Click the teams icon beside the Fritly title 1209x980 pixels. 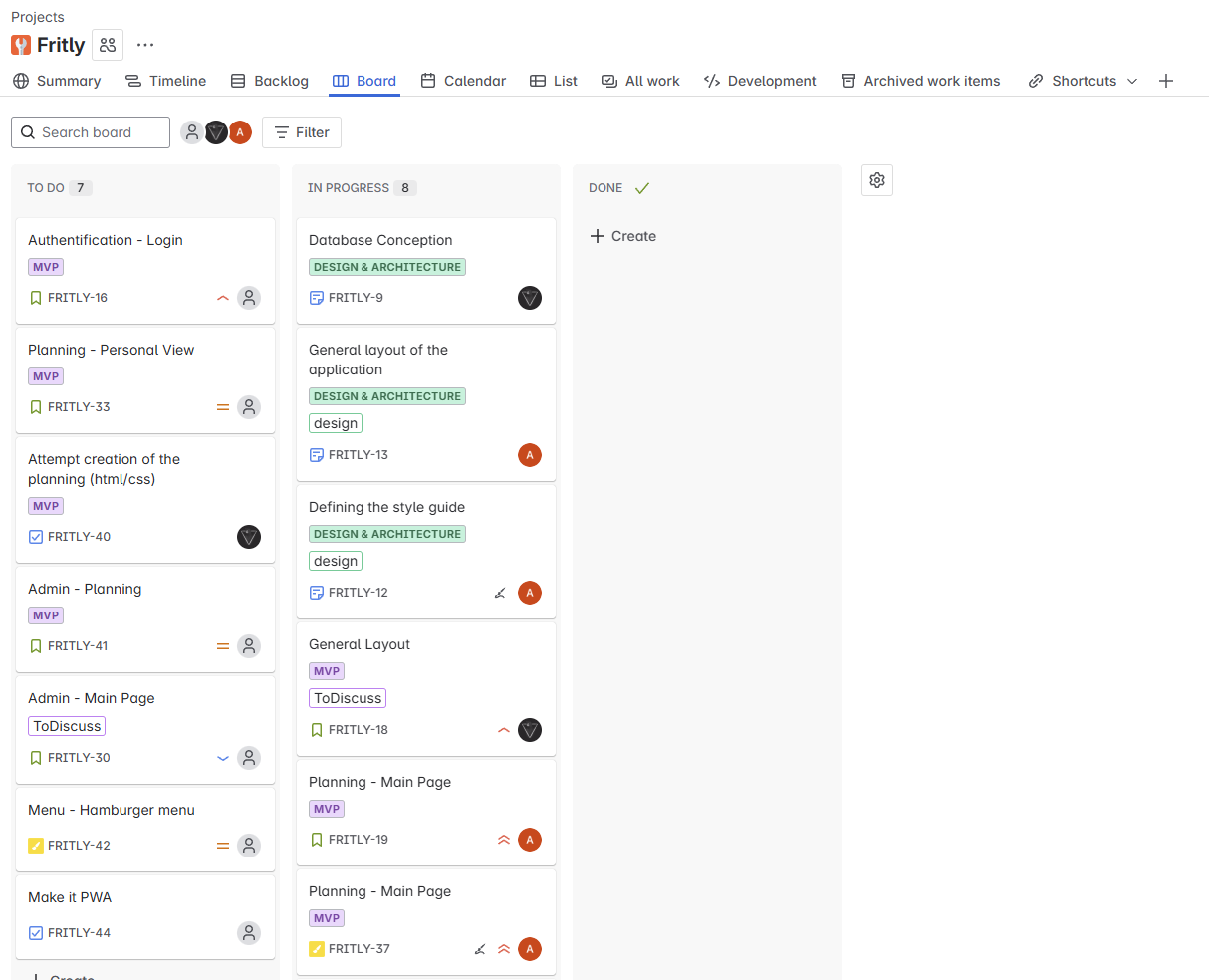point(107,44)
